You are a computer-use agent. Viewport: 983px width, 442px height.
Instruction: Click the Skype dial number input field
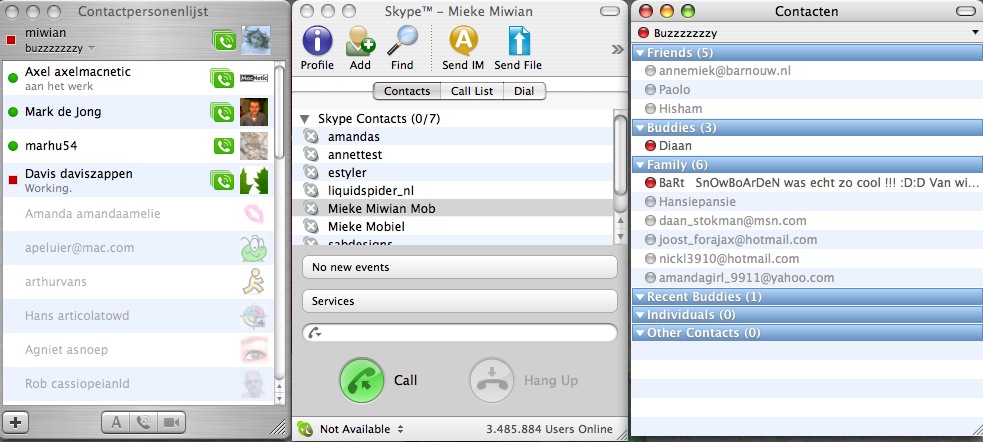460,333
